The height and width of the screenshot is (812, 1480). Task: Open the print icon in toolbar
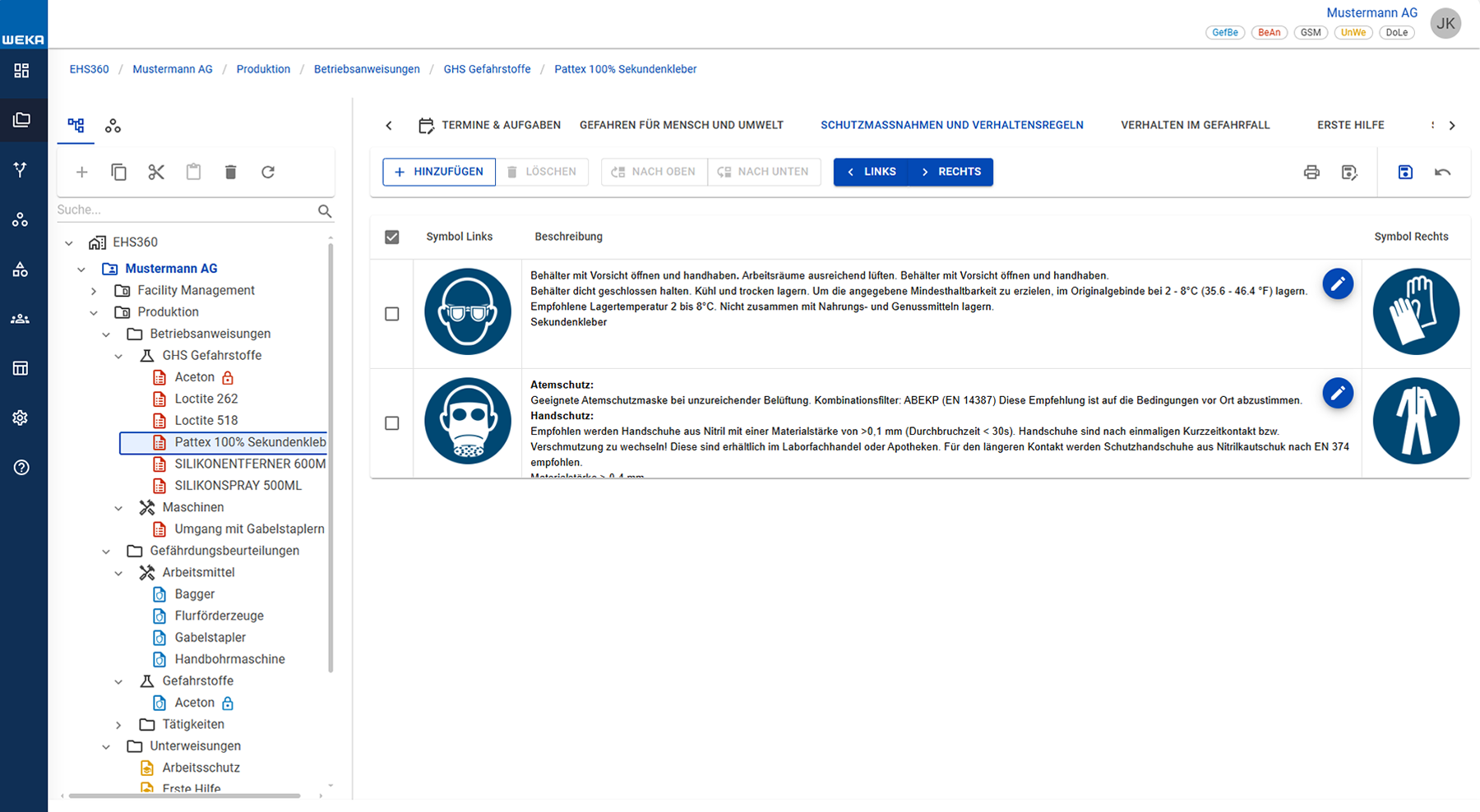(1311, 172)
